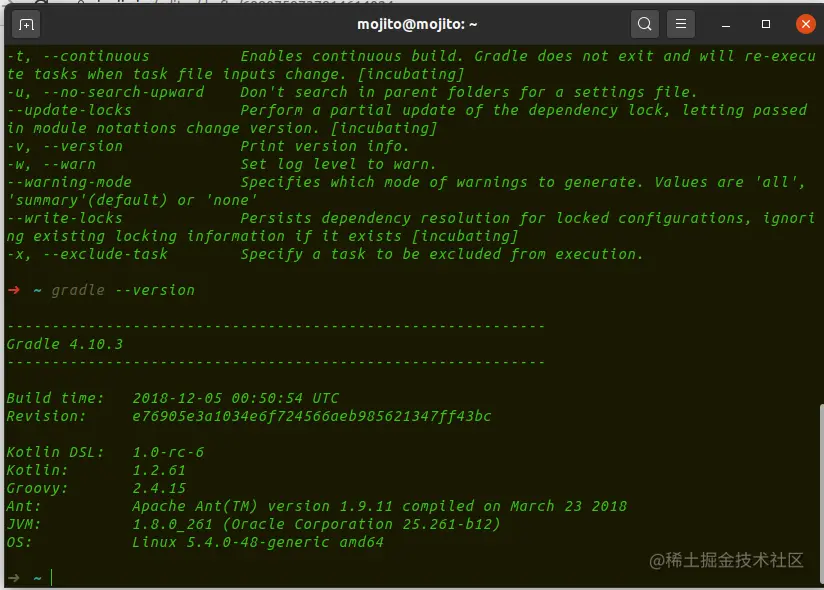Click Kotlin version '1.2.61'
Viewport: 824px width, 590px height.
(x=159, y=470)
